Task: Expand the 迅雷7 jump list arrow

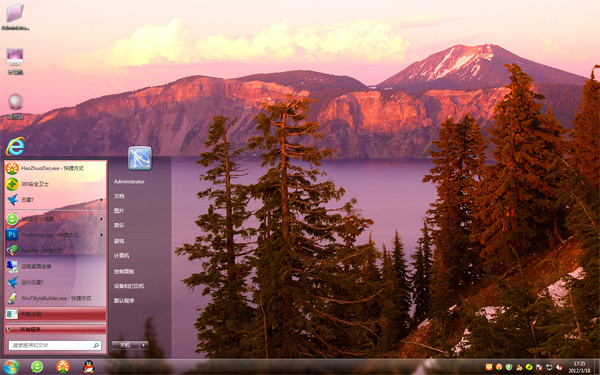Action: tap(101, 200)
